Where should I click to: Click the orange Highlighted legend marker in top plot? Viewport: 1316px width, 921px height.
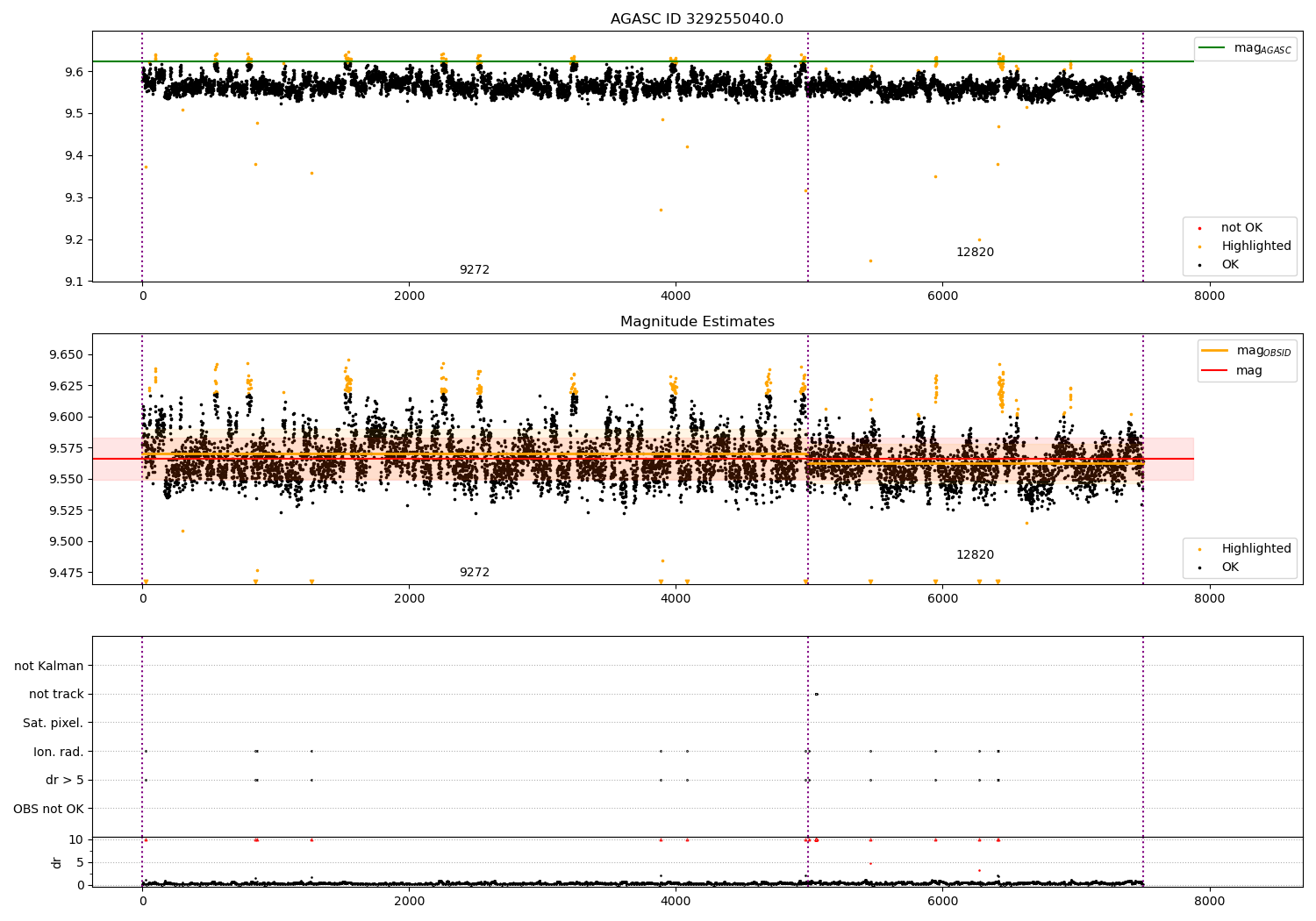[x=1199, y=247]
